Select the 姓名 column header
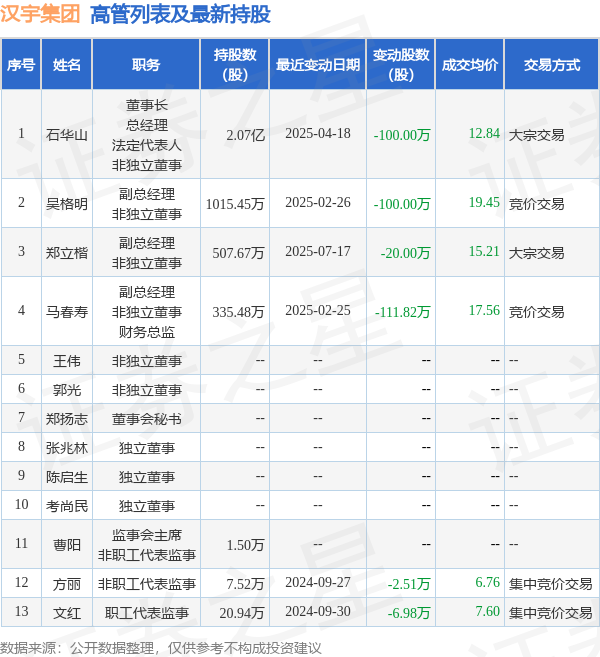600x657 pixels. 67,65
